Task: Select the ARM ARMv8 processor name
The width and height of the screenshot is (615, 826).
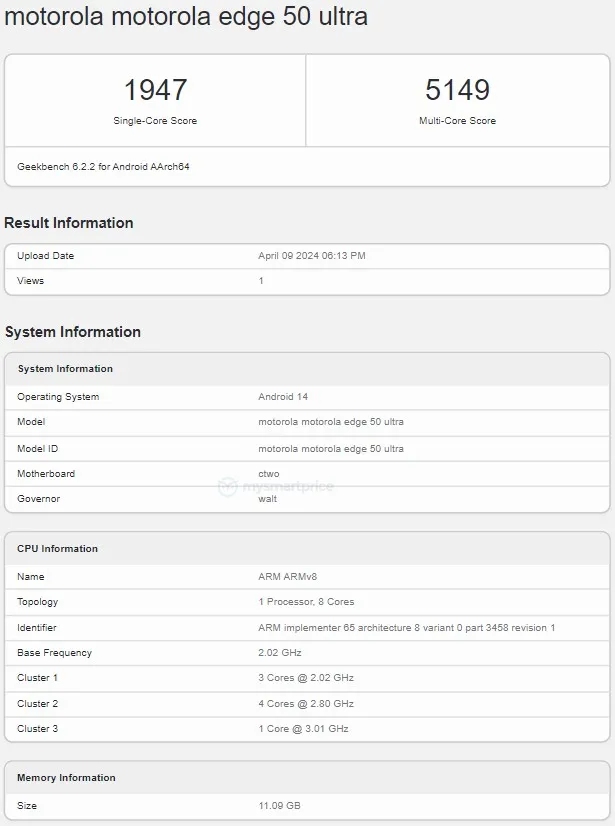Action: coord(288,577)
